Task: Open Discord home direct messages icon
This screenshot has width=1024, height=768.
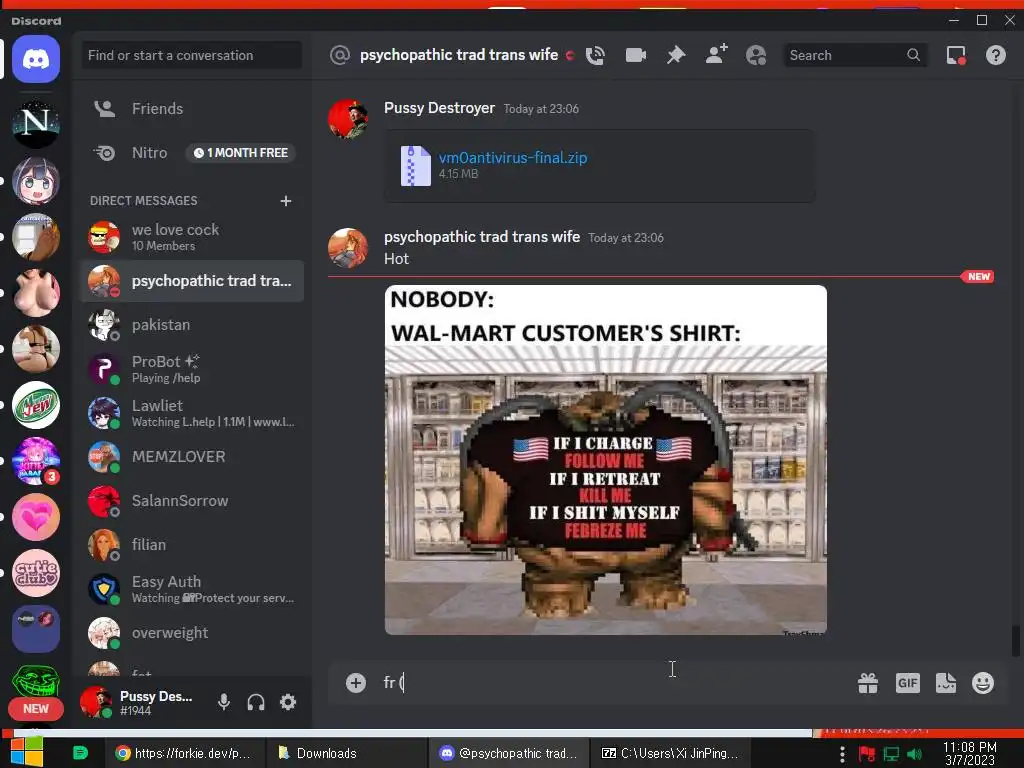Action: [36, 59]
